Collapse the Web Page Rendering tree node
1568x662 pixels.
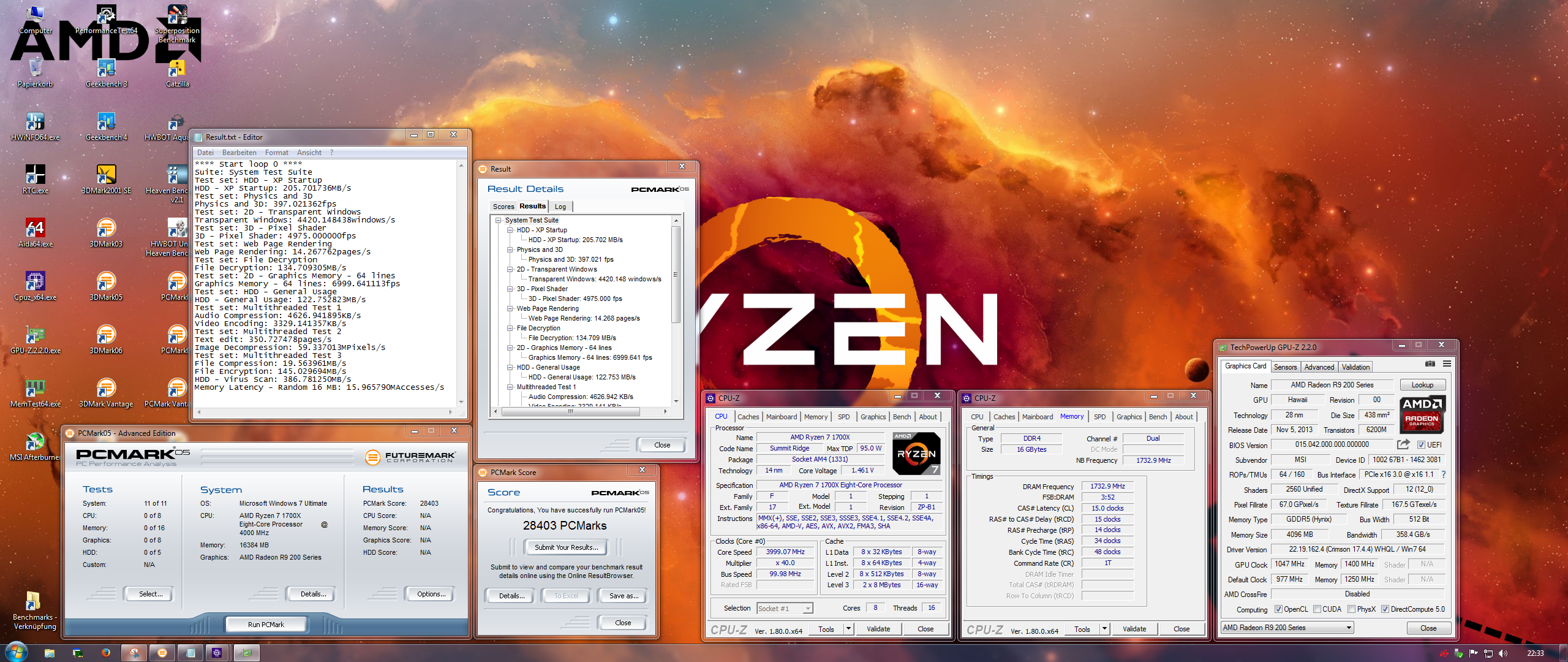pyautogui.click(x=510, y=308)
